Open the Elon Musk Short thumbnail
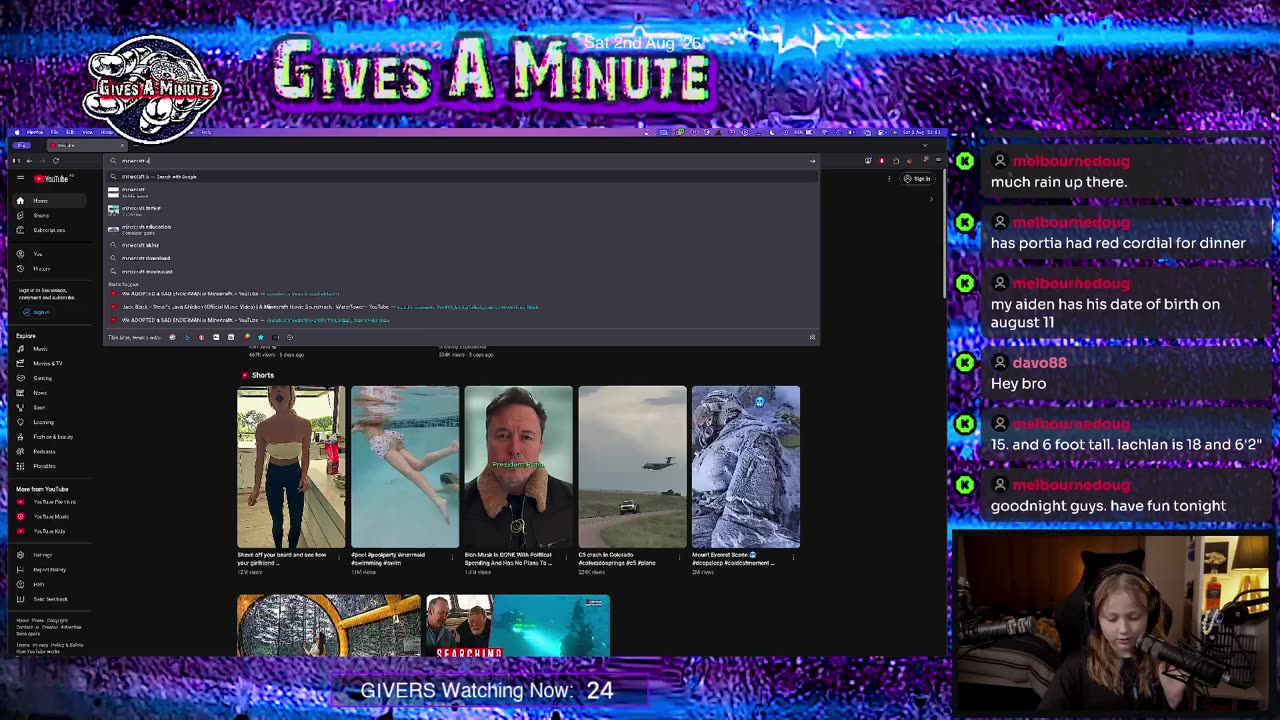 (x=518, y=467)
